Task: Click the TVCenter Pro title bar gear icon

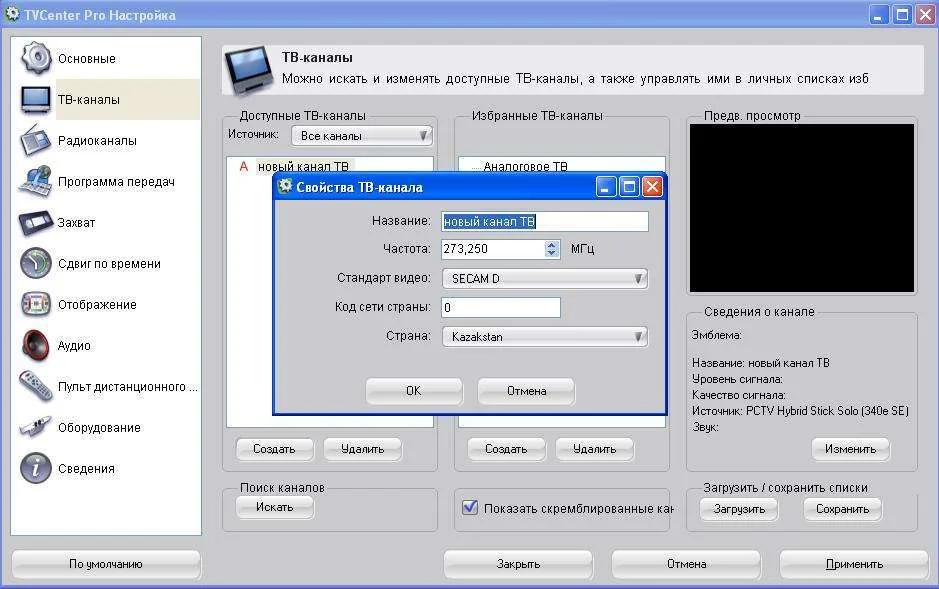Action: tap(12, 14)
